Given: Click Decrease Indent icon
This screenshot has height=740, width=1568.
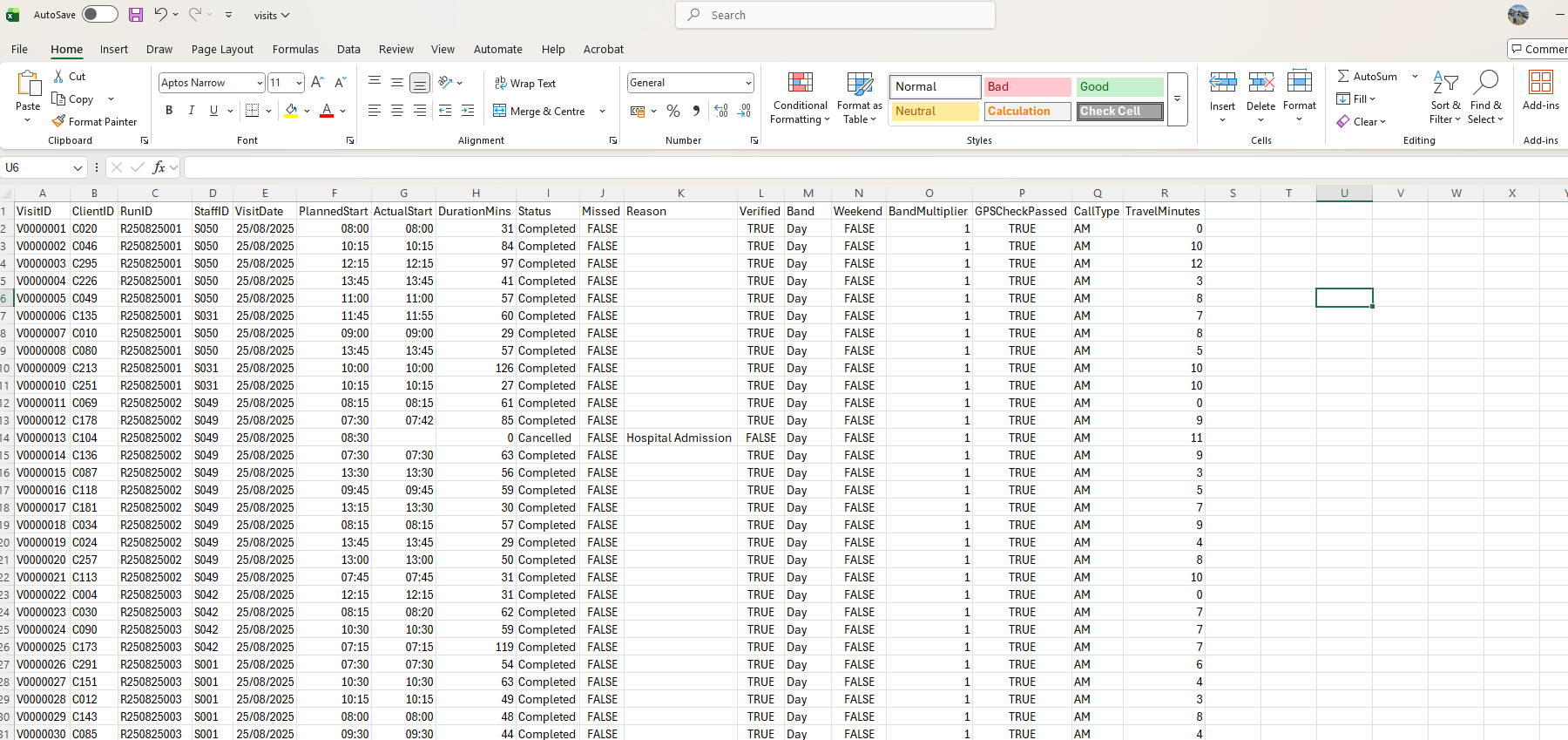Looking at the screenshot, I should (x=445, y=111).
